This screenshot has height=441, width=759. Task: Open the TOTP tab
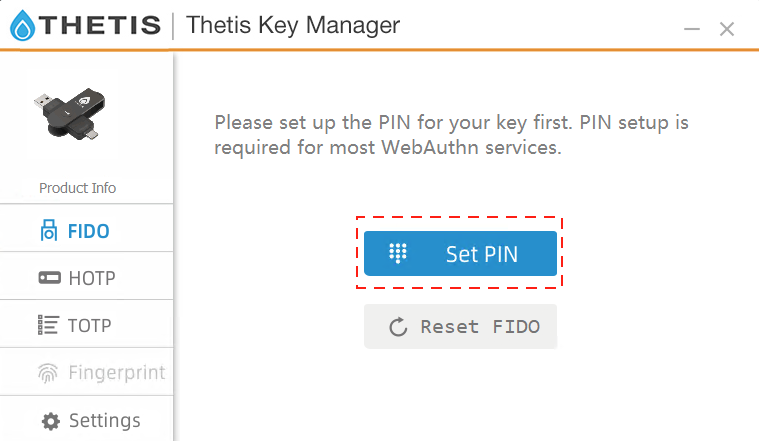coord(90,325)
